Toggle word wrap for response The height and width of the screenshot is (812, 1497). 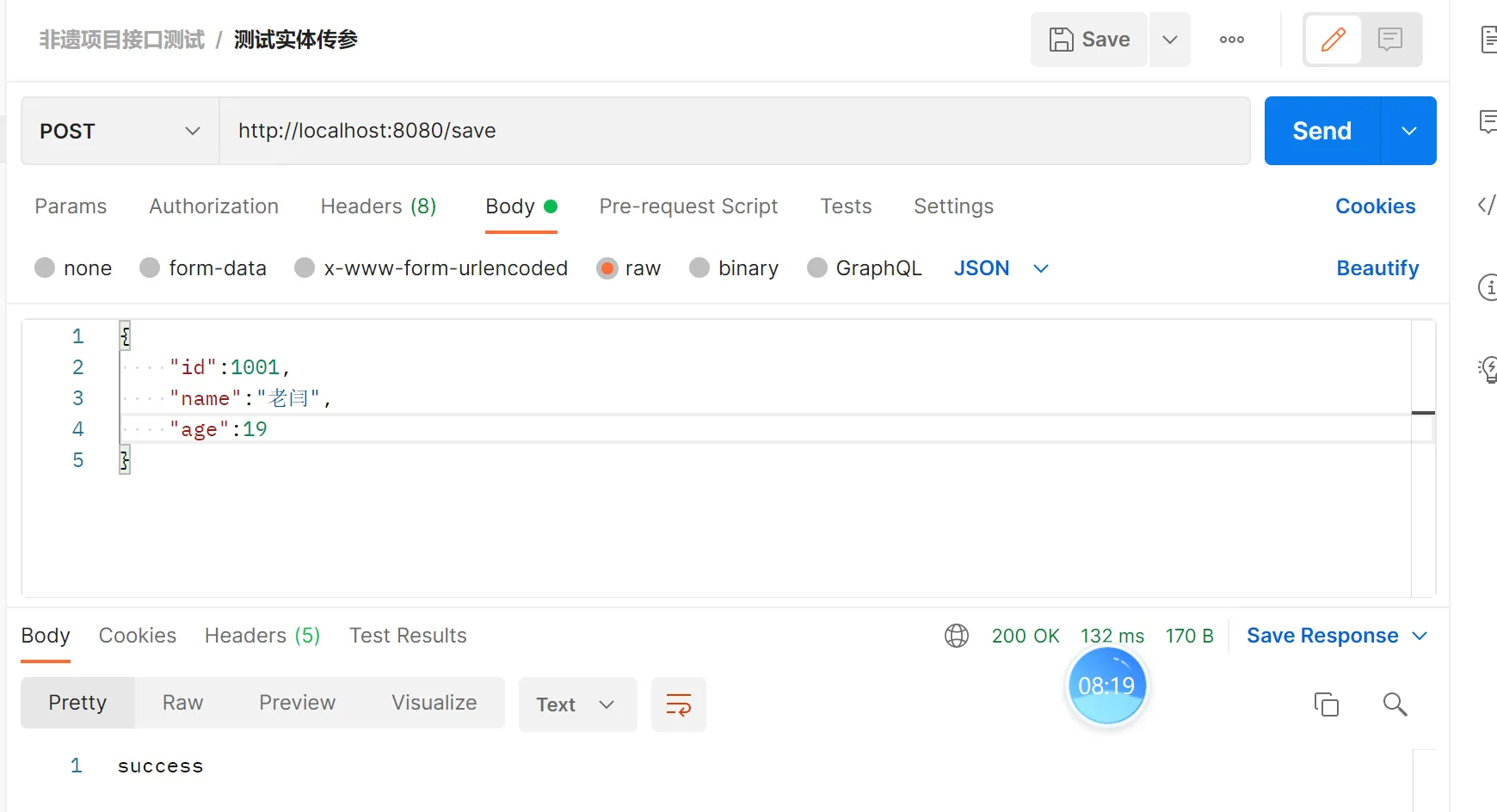679,704
